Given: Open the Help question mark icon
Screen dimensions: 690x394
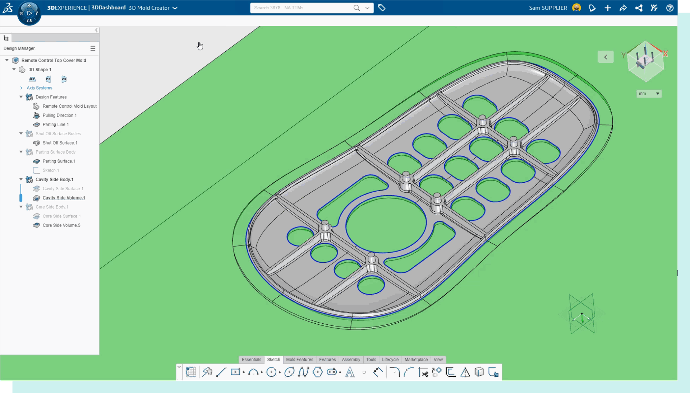Looking at the screenshot, I should click(670, 7).
